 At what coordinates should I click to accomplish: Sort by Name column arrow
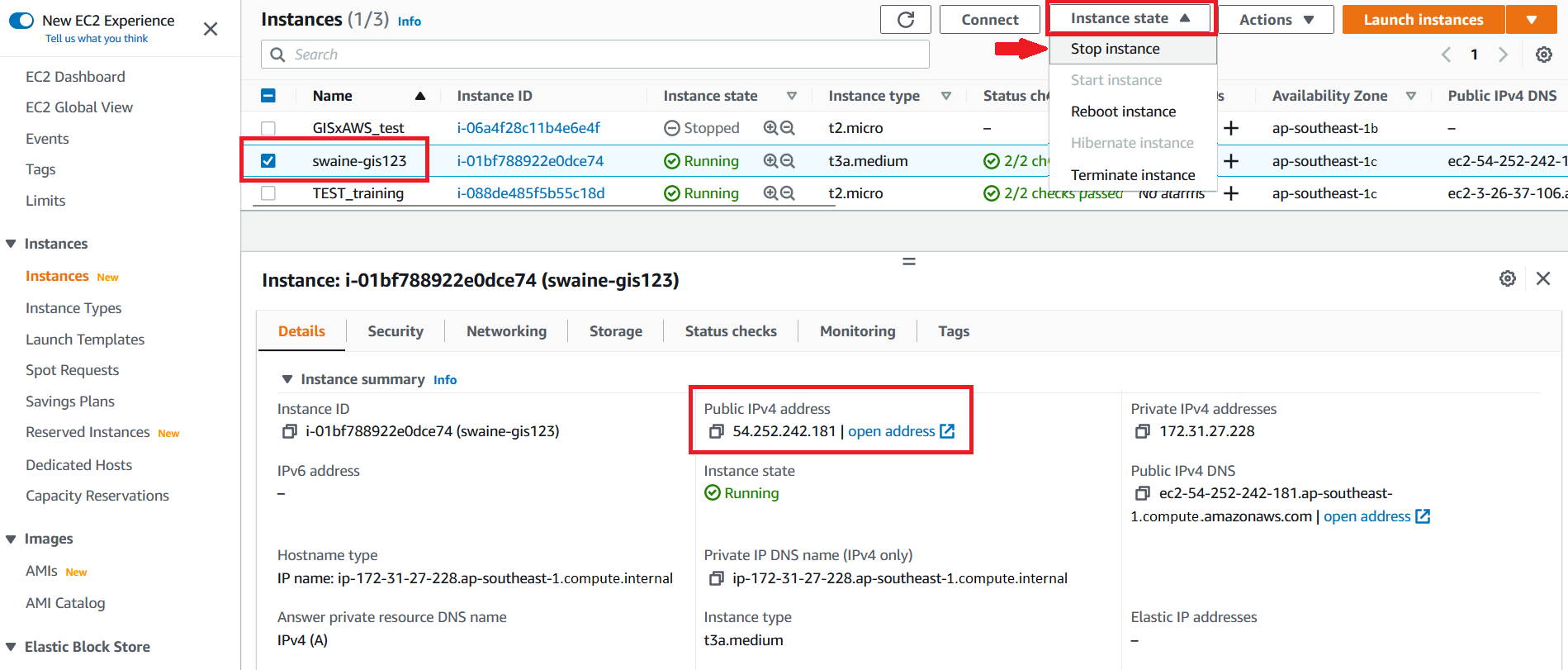click(420, 96)
